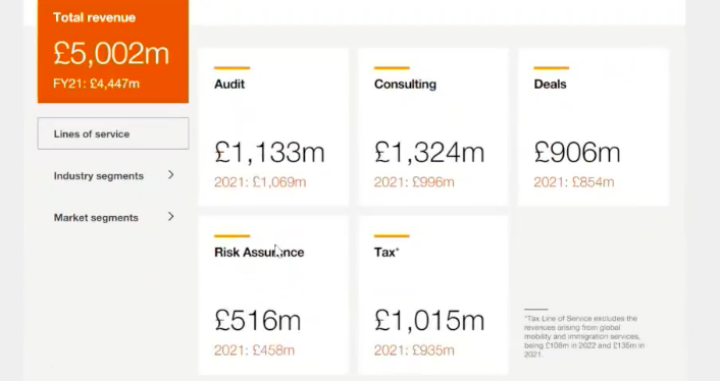
Task: Select the Market segments menu item
Action: coord(113,217)
